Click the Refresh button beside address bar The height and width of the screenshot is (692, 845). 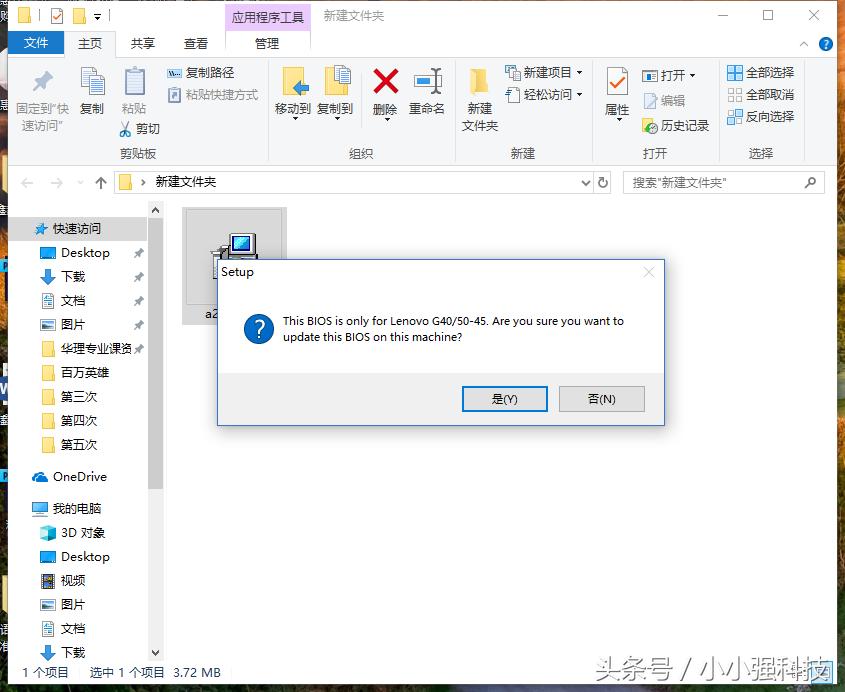click(603, 183)
